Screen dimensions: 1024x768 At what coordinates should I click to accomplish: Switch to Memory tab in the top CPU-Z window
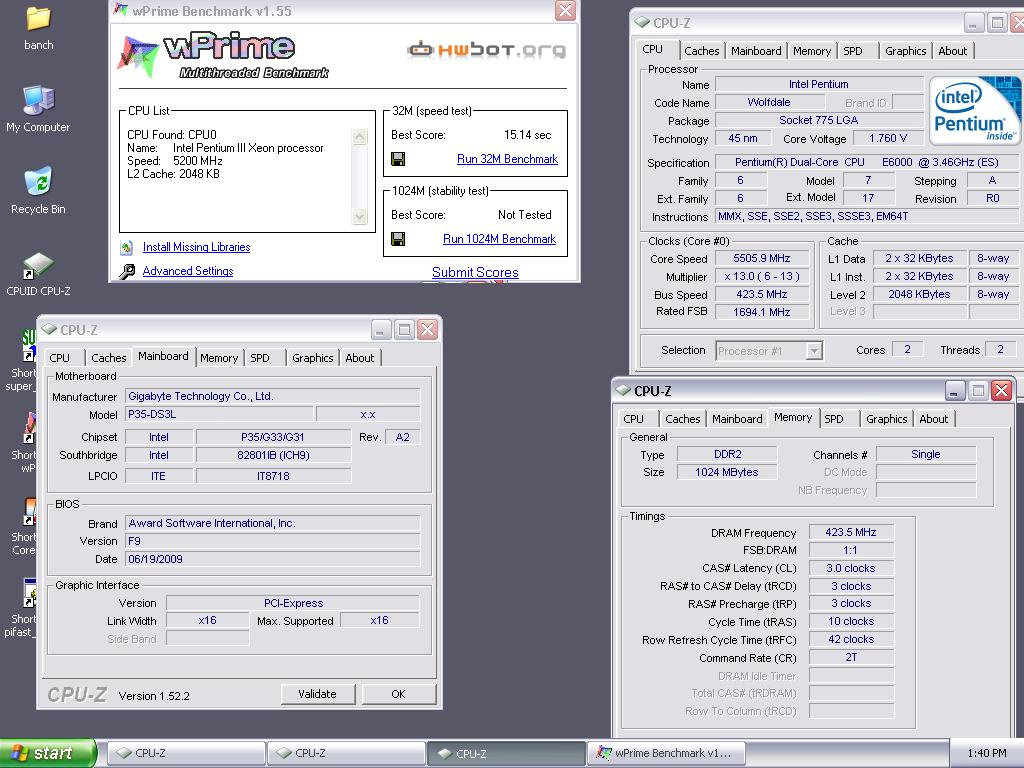pyautogui.click(x=812, y=51)
